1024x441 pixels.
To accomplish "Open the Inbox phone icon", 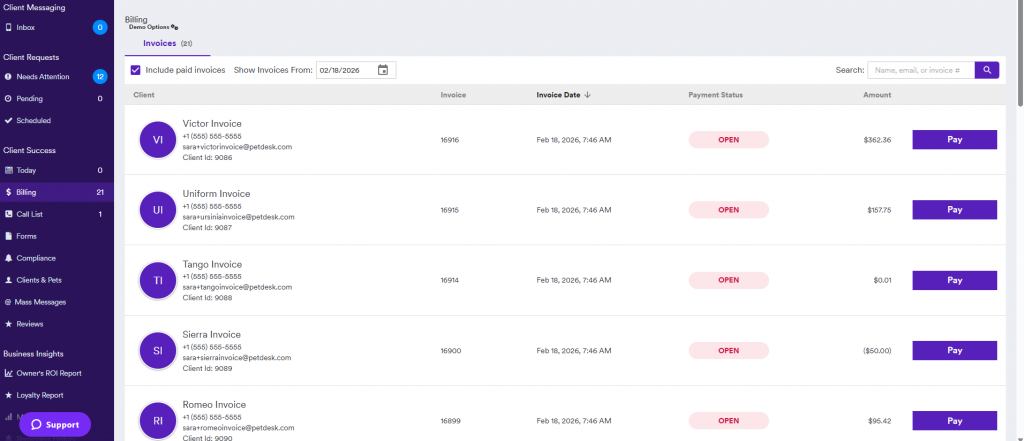I will 8,27.
